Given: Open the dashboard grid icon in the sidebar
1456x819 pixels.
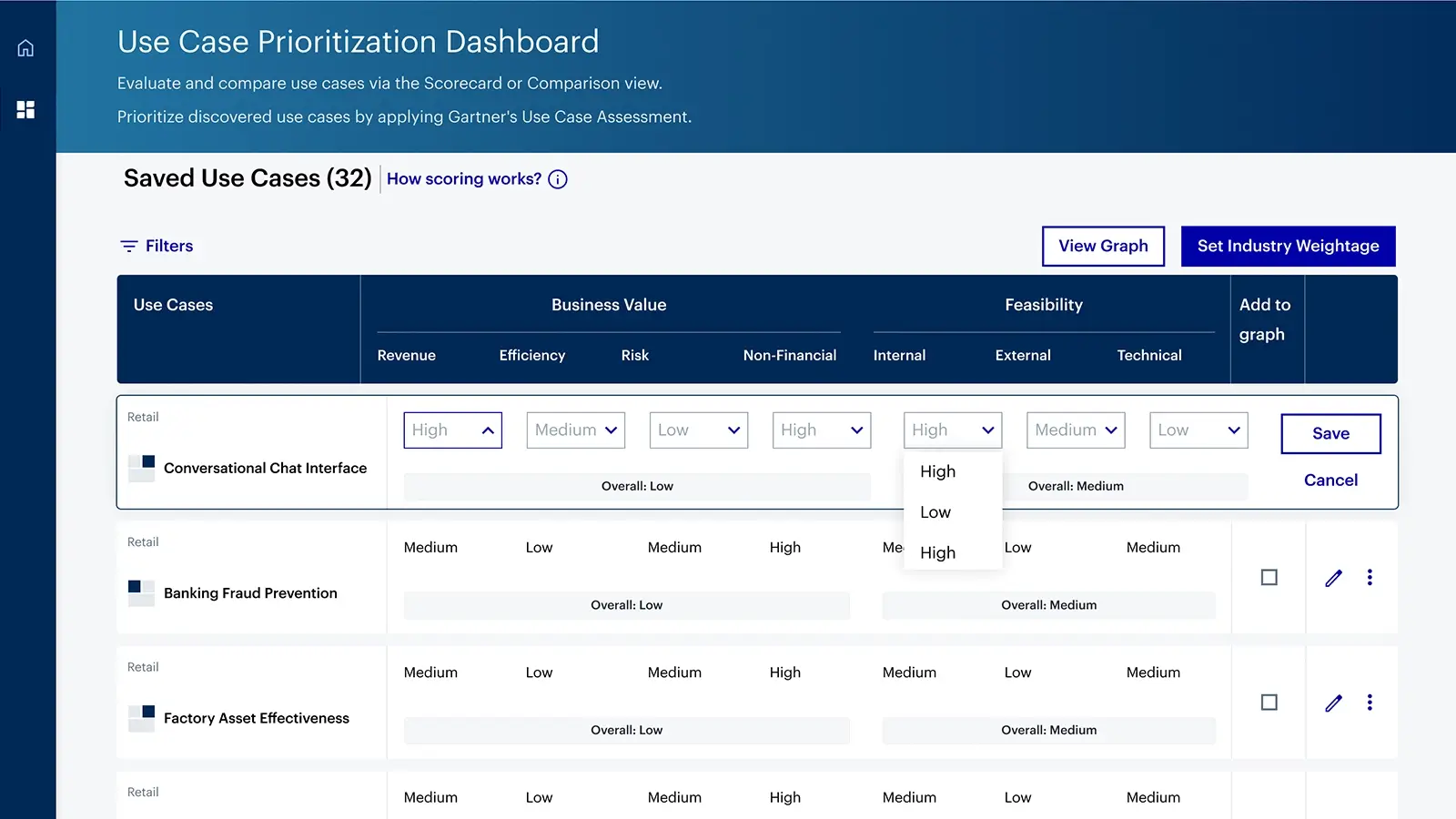Looking at the screenshot, I should [25, 109].
